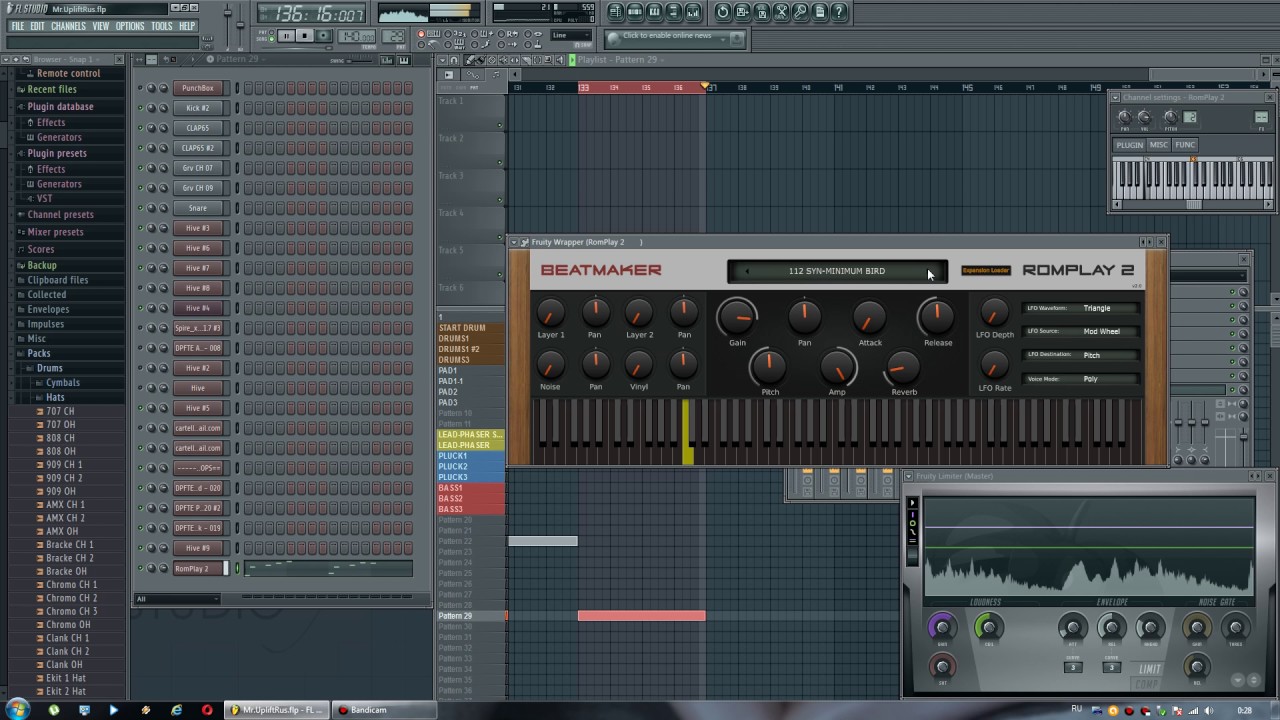Toggle mute LED for Snare channel
This screenshot has height=720, width=1280.
(x=140, y=208)
